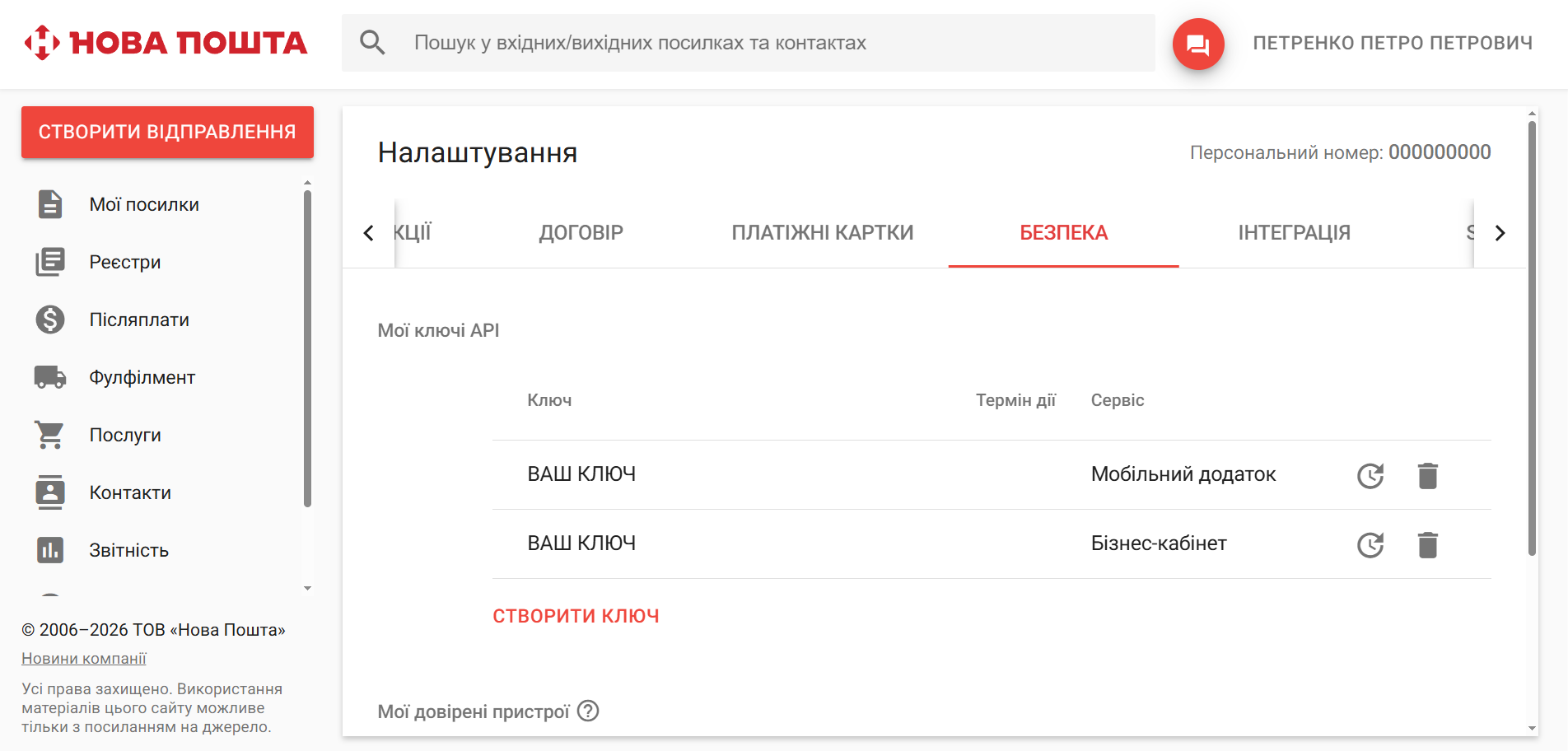This screenshot has height=751, width=1568.
Task: Click the Нова Пошта logo
Action: pos(166,43)
